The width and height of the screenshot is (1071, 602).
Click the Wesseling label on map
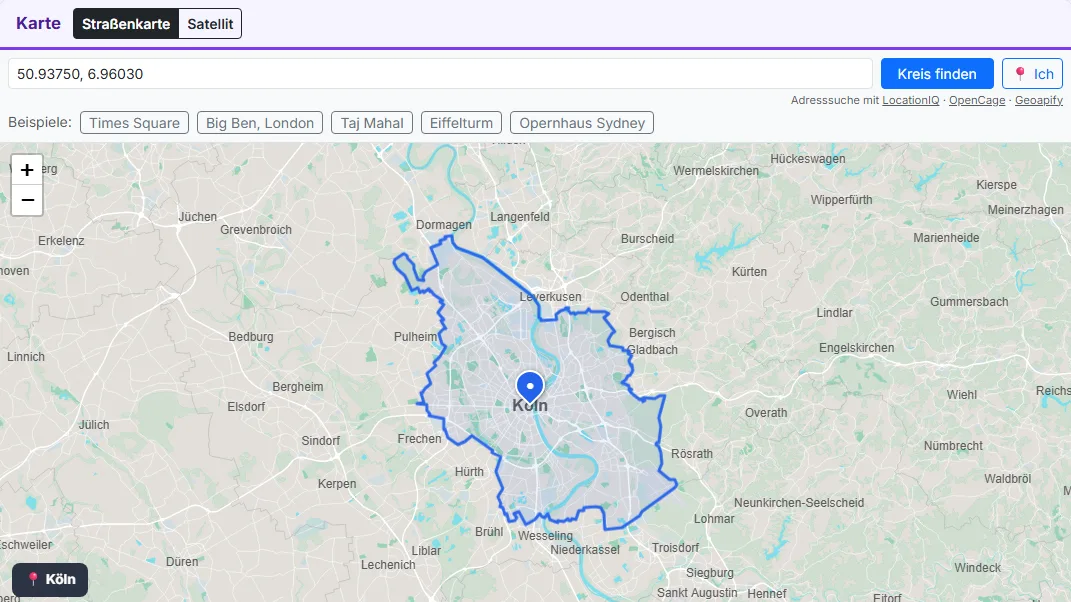pyautogui.click(x=545, y=536)
